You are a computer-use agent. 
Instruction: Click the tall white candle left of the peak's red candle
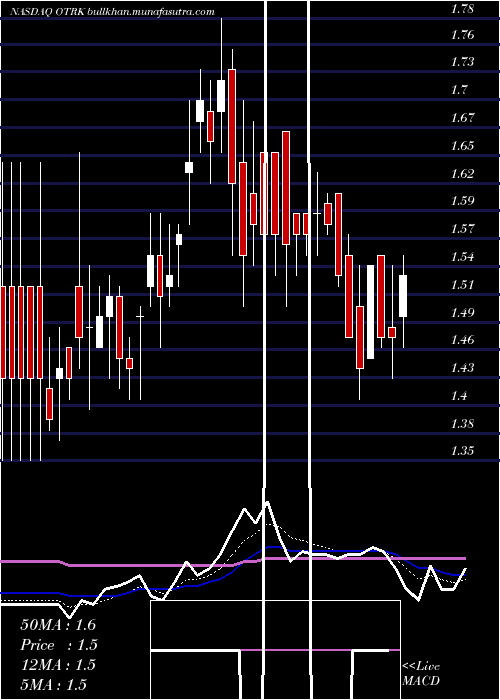coord(221,96)
